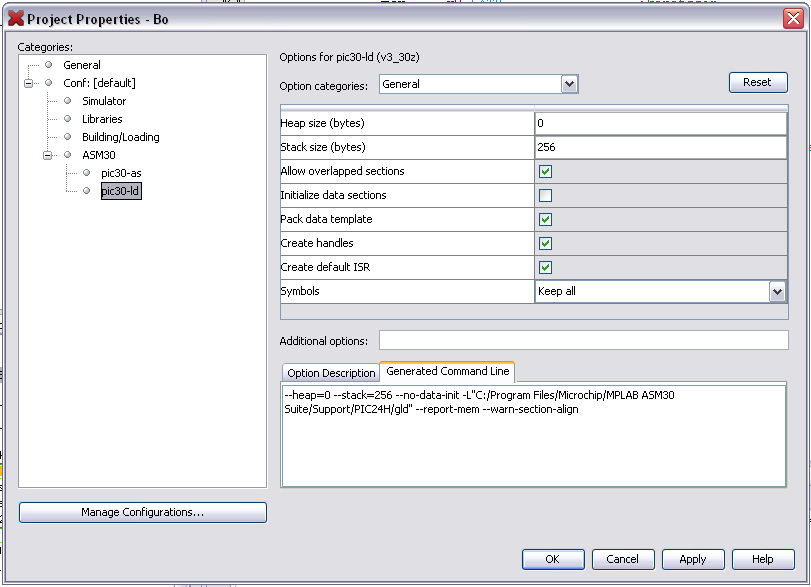The width and height of the screenshot is (811, 587).
Task: Click the Reset button
Action: (x=758, y=82)
